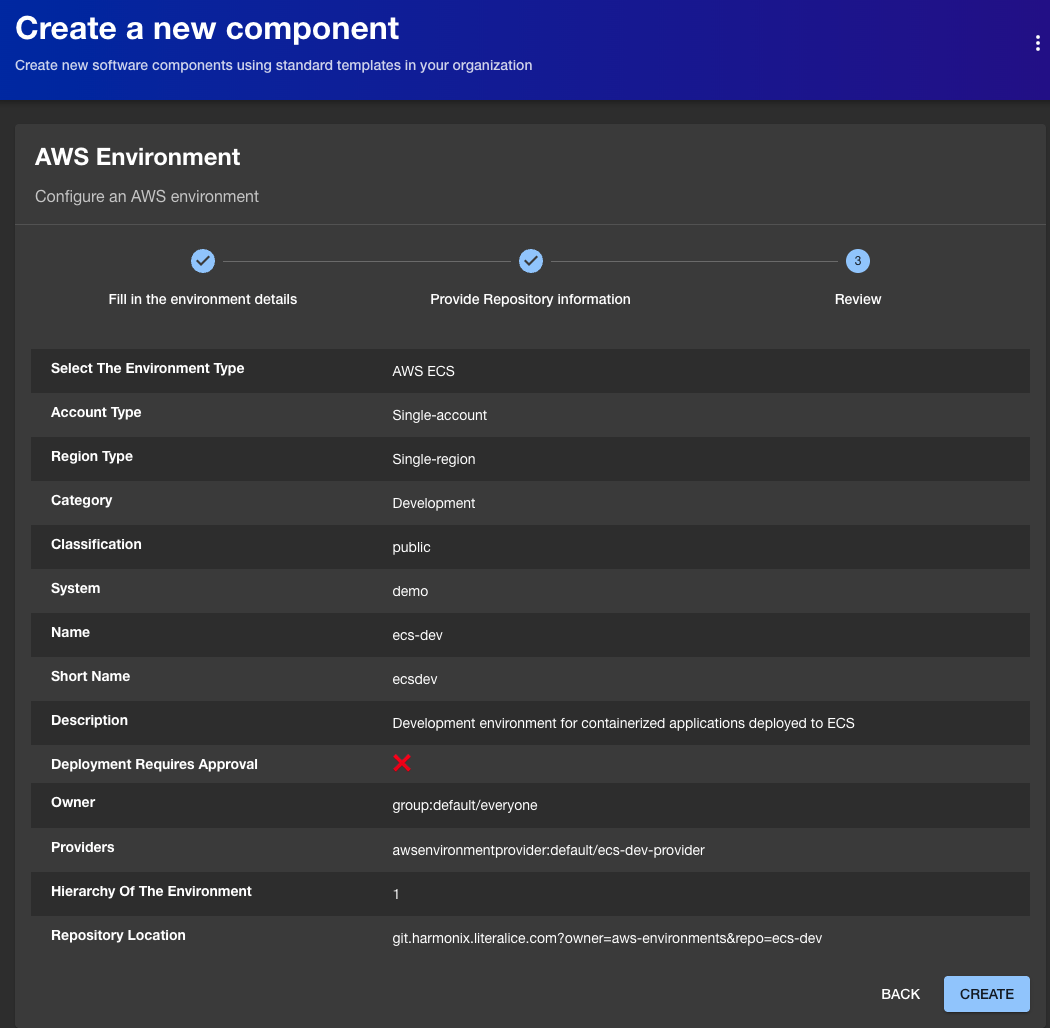Click the ecs-dev-provider providers value
1050x1028 pixels.
pyautogui.click(x=548, y=850)
